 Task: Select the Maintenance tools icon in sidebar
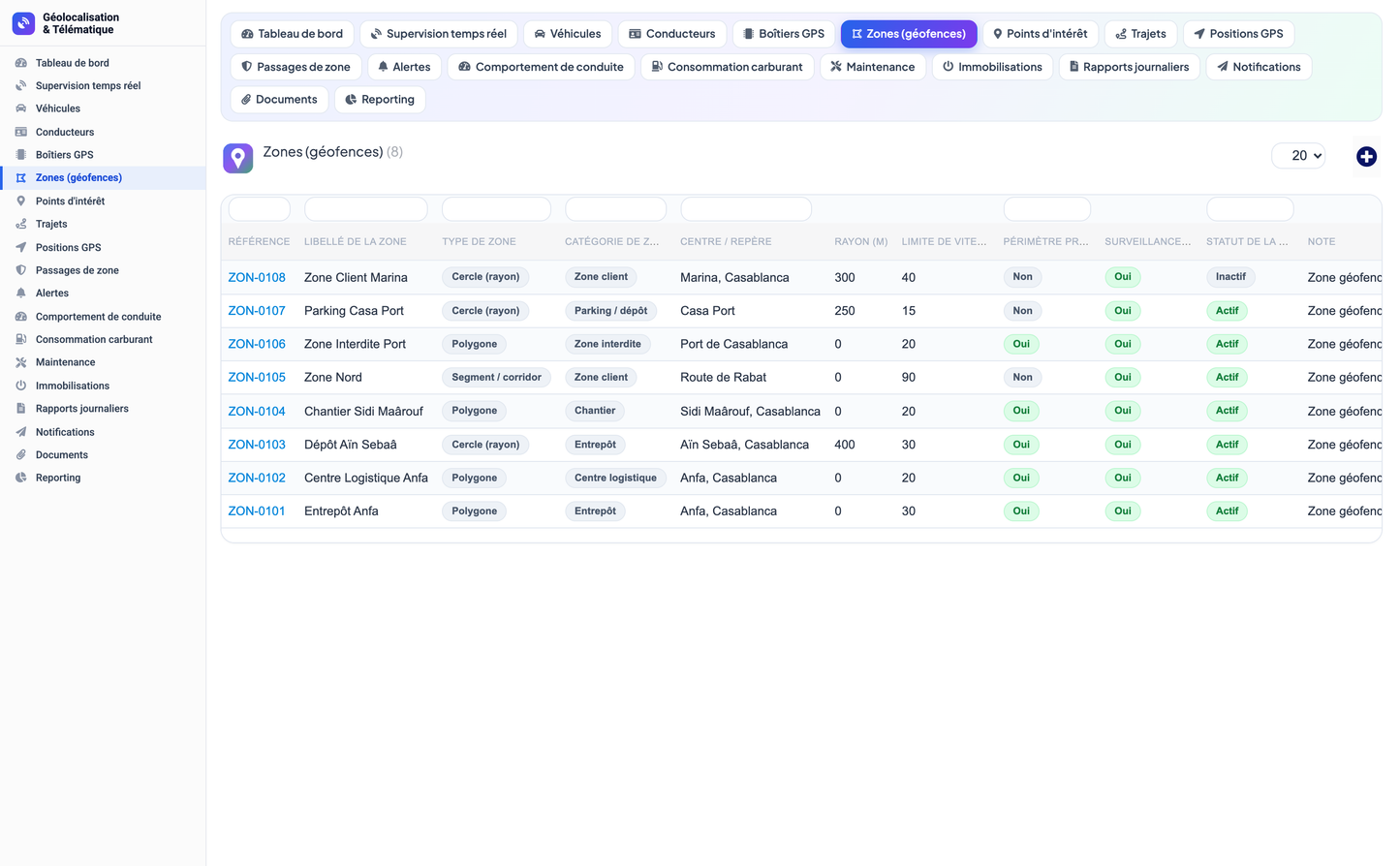(21, 362)
